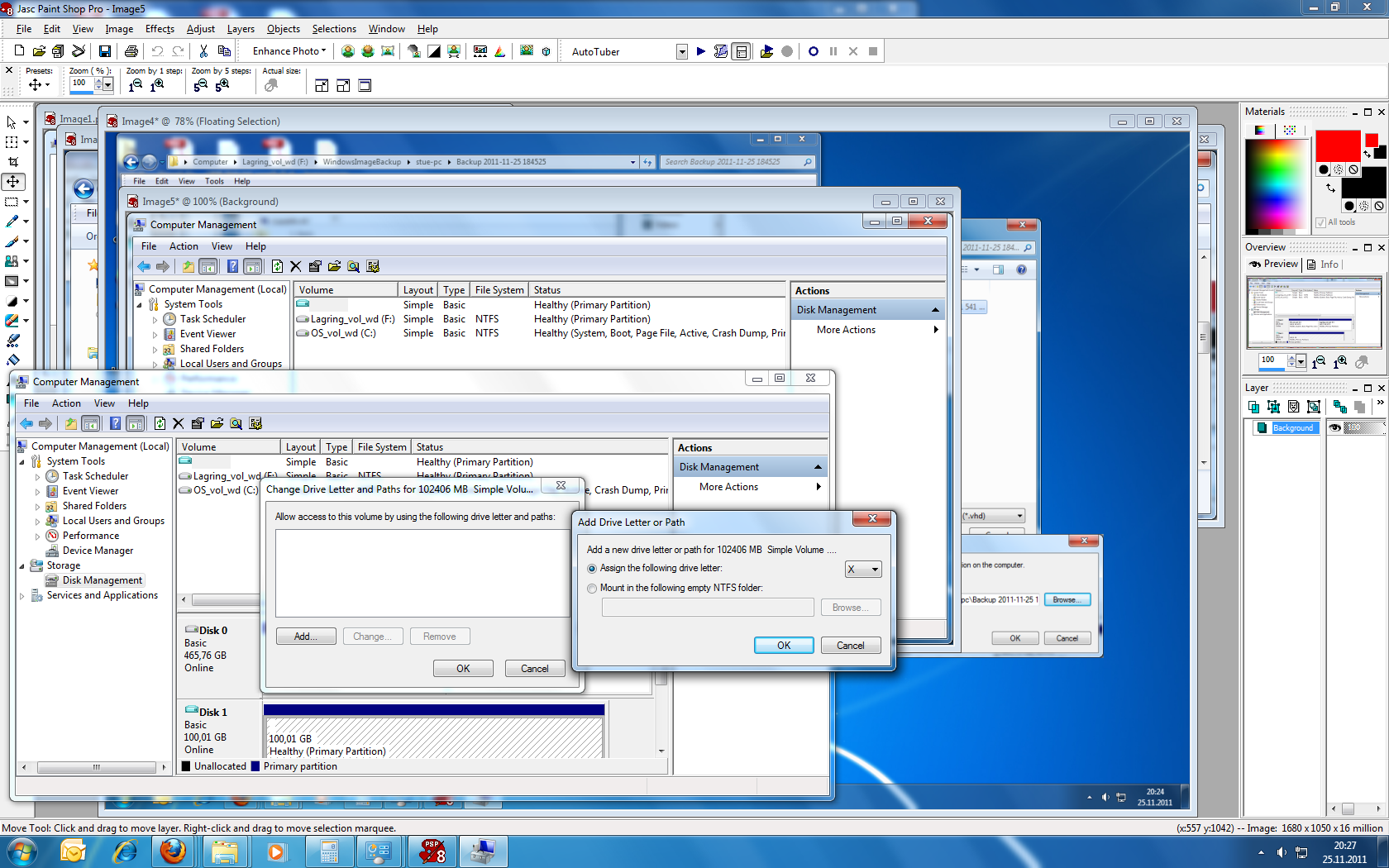Screen dimensions: 1389x868
Task: Expand More Actions arrow in front window
Action: 818,487
